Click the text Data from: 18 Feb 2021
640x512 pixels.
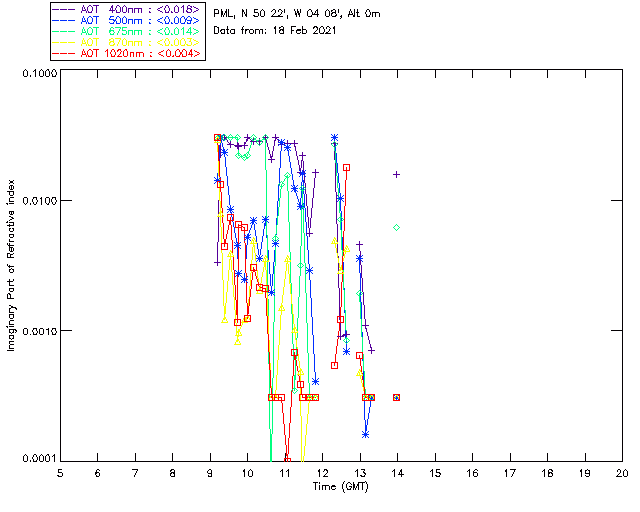(x=275, y=31)
